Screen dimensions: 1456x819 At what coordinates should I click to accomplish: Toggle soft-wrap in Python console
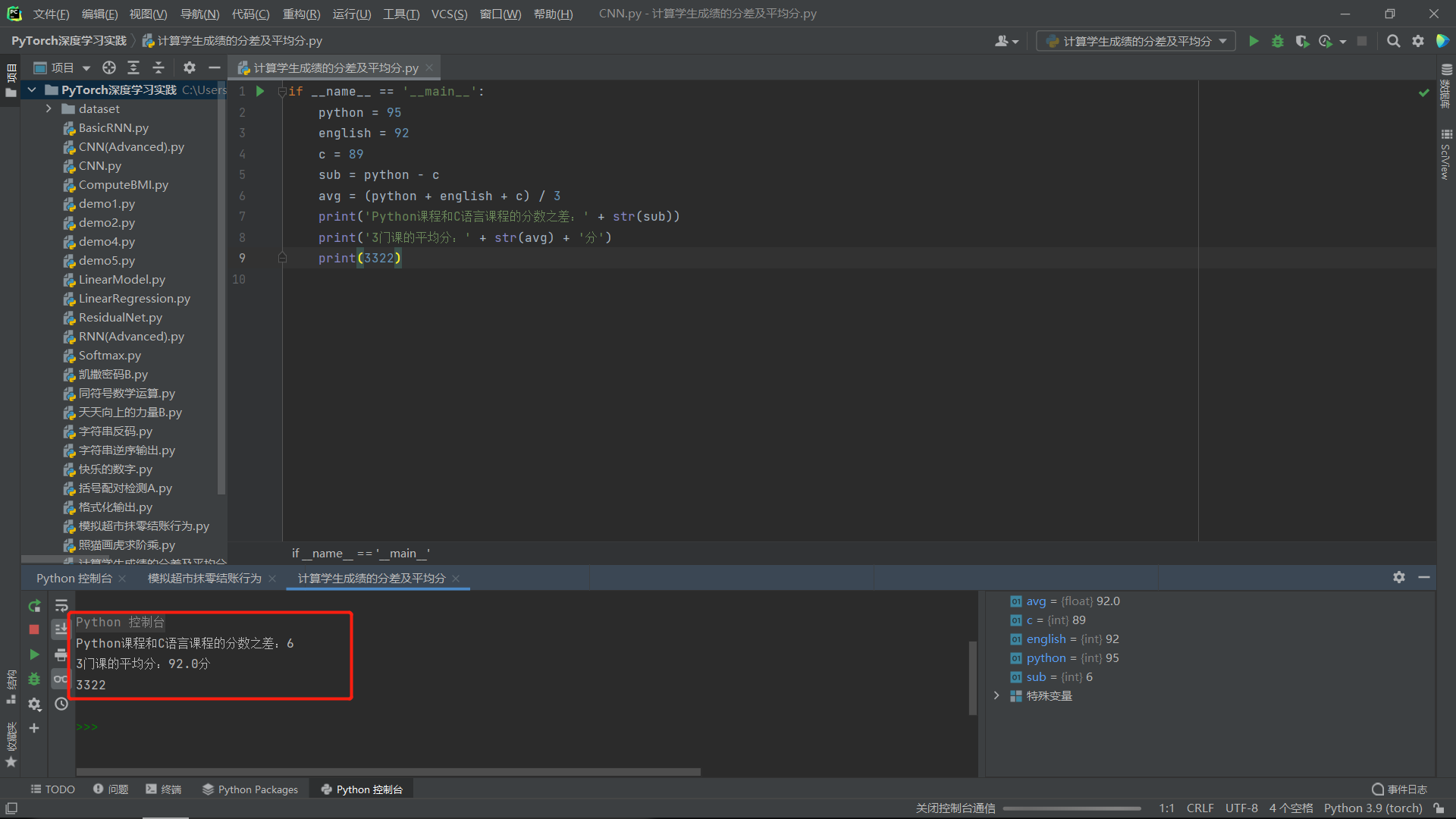(61, 606)
